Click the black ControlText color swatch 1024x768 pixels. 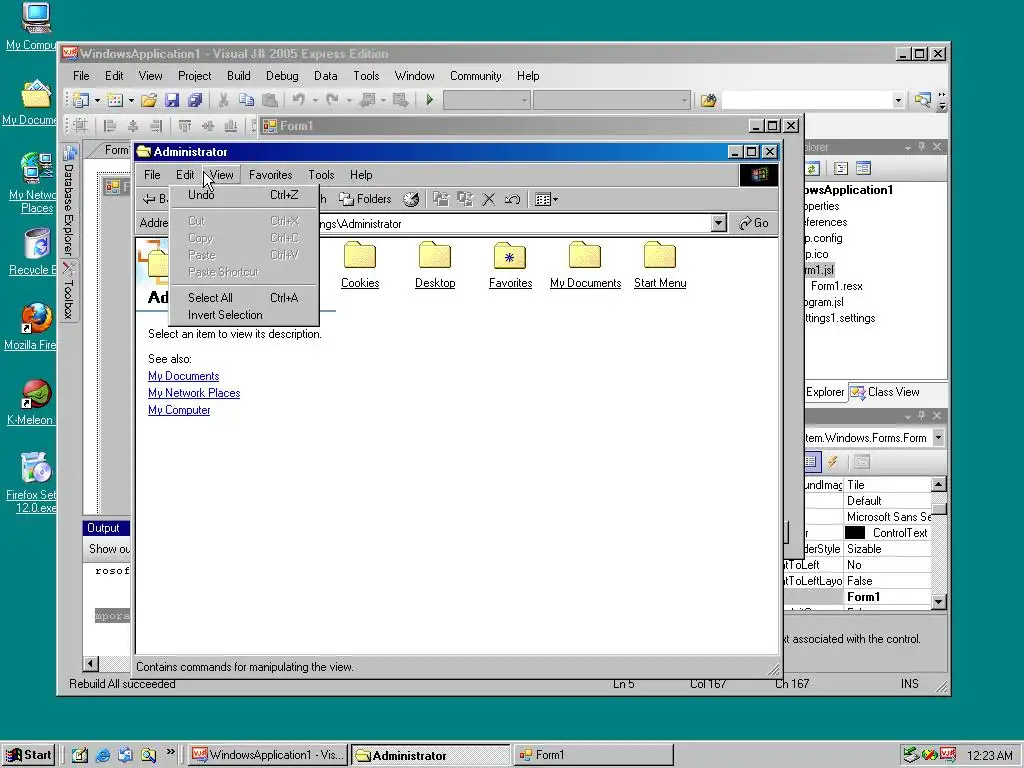coord(854,533)
